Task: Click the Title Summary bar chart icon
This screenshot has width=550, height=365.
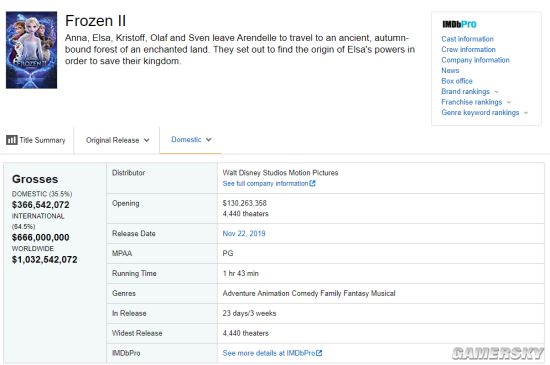Action: click(11, 140)
